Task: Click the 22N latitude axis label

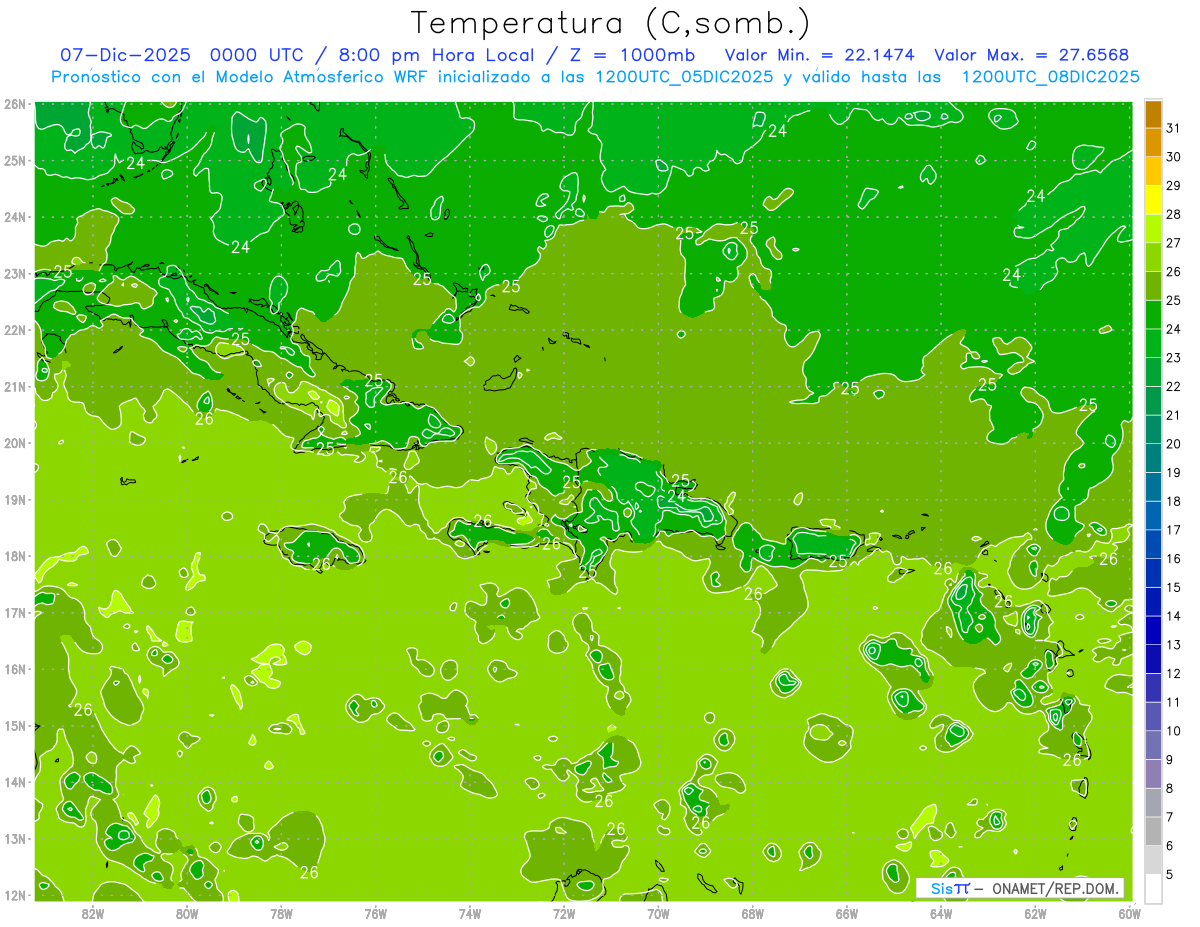Action: [x=15, y=330]
